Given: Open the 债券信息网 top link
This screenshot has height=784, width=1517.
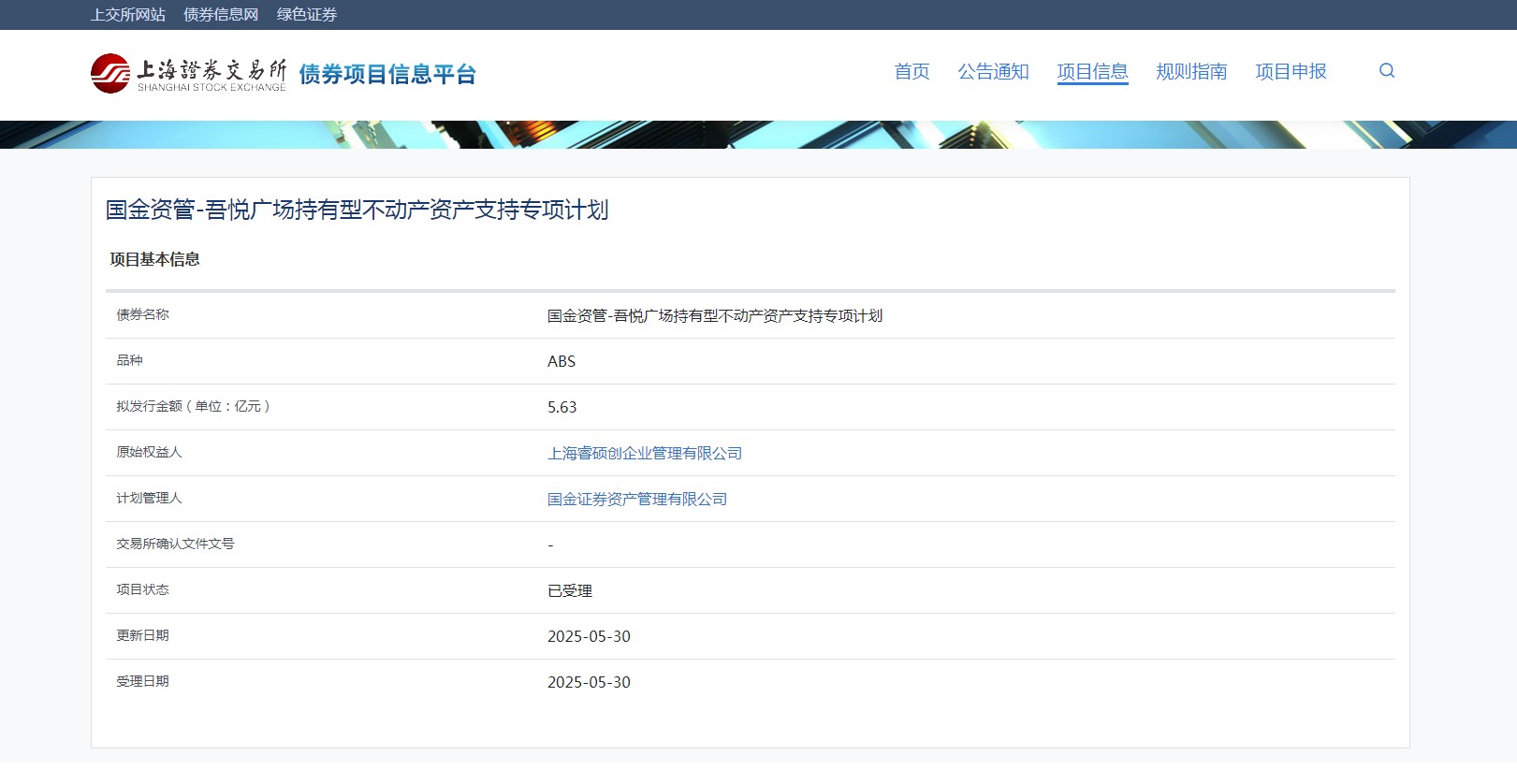Looking at the screenshot, I should coord(221,14).
